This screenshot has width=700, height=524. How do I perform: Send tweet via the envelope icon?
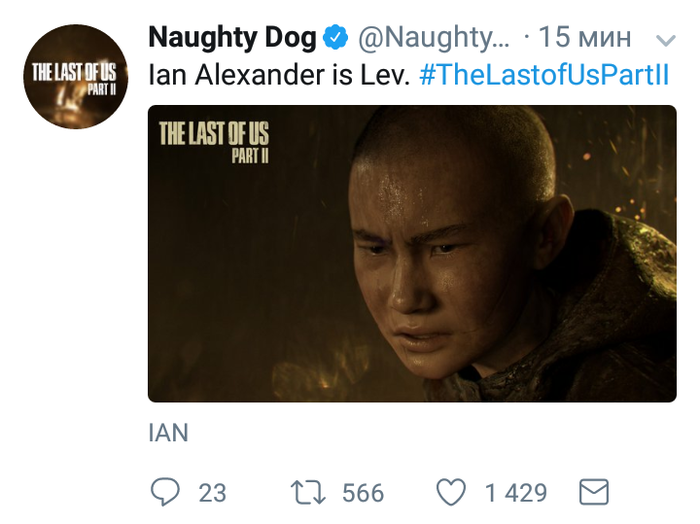[595, 492]
